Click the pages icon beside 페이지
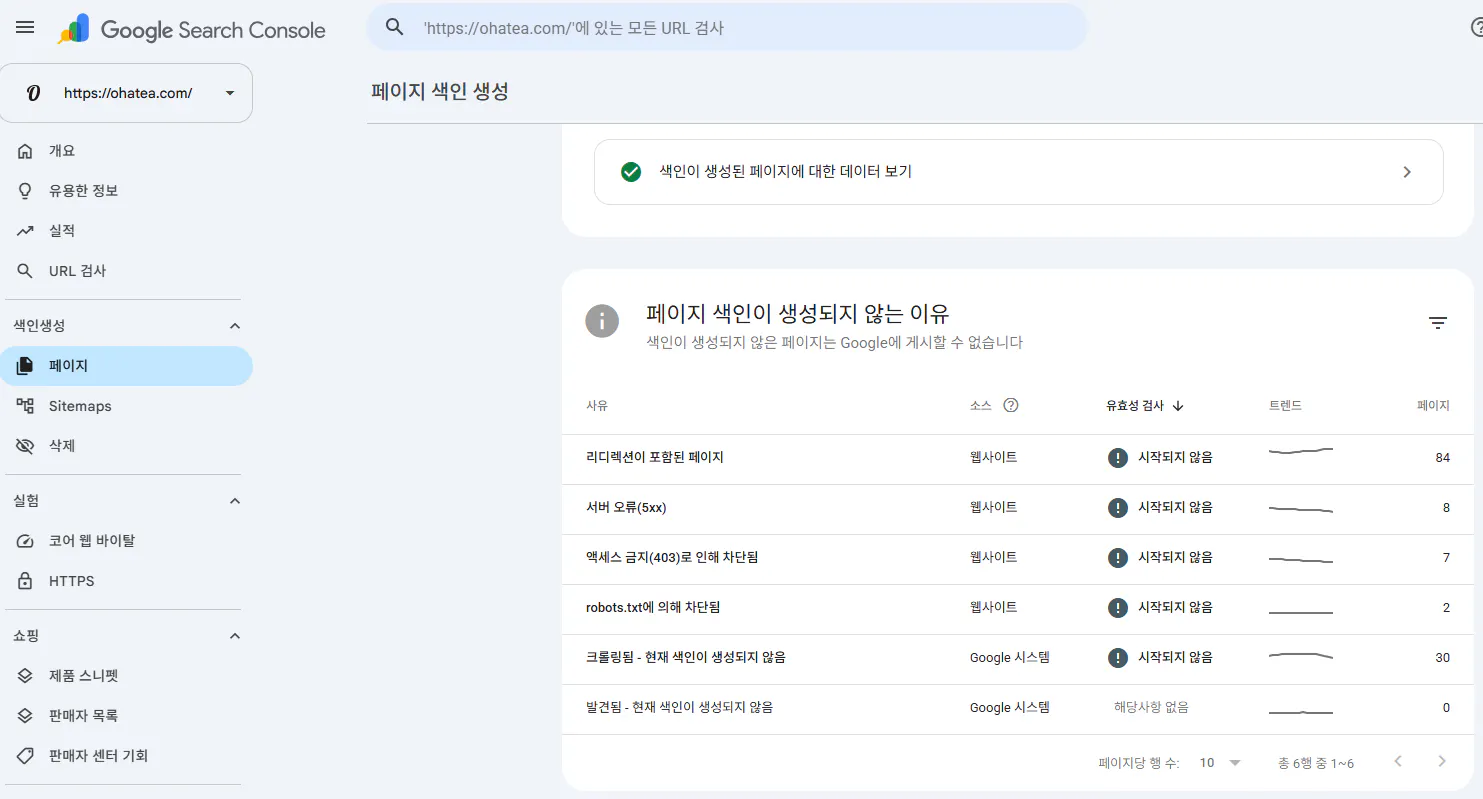The image size is (1483, 799). click(26, 366)
